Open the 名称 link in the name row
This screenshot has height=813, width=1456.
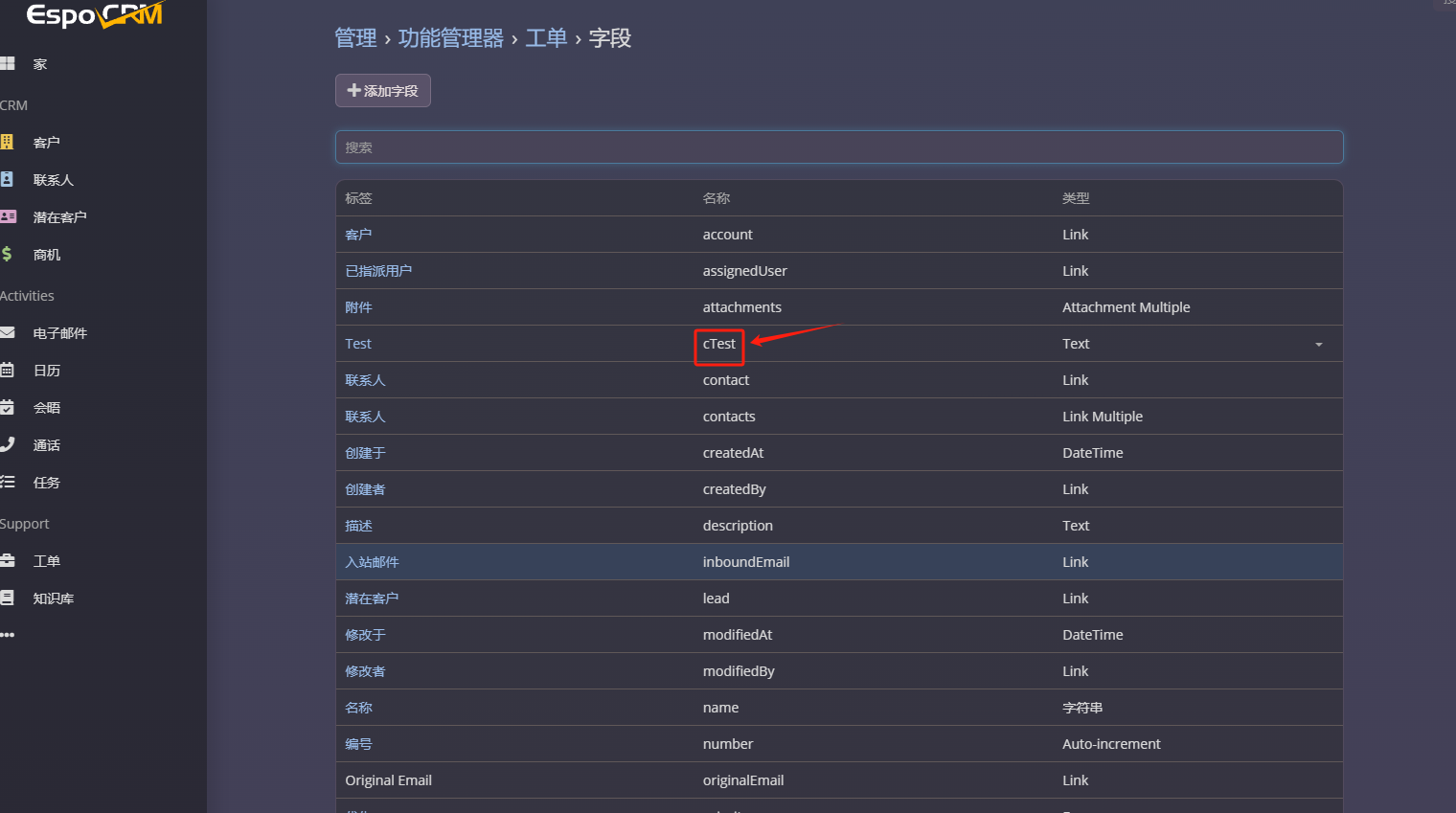point(358,708)
